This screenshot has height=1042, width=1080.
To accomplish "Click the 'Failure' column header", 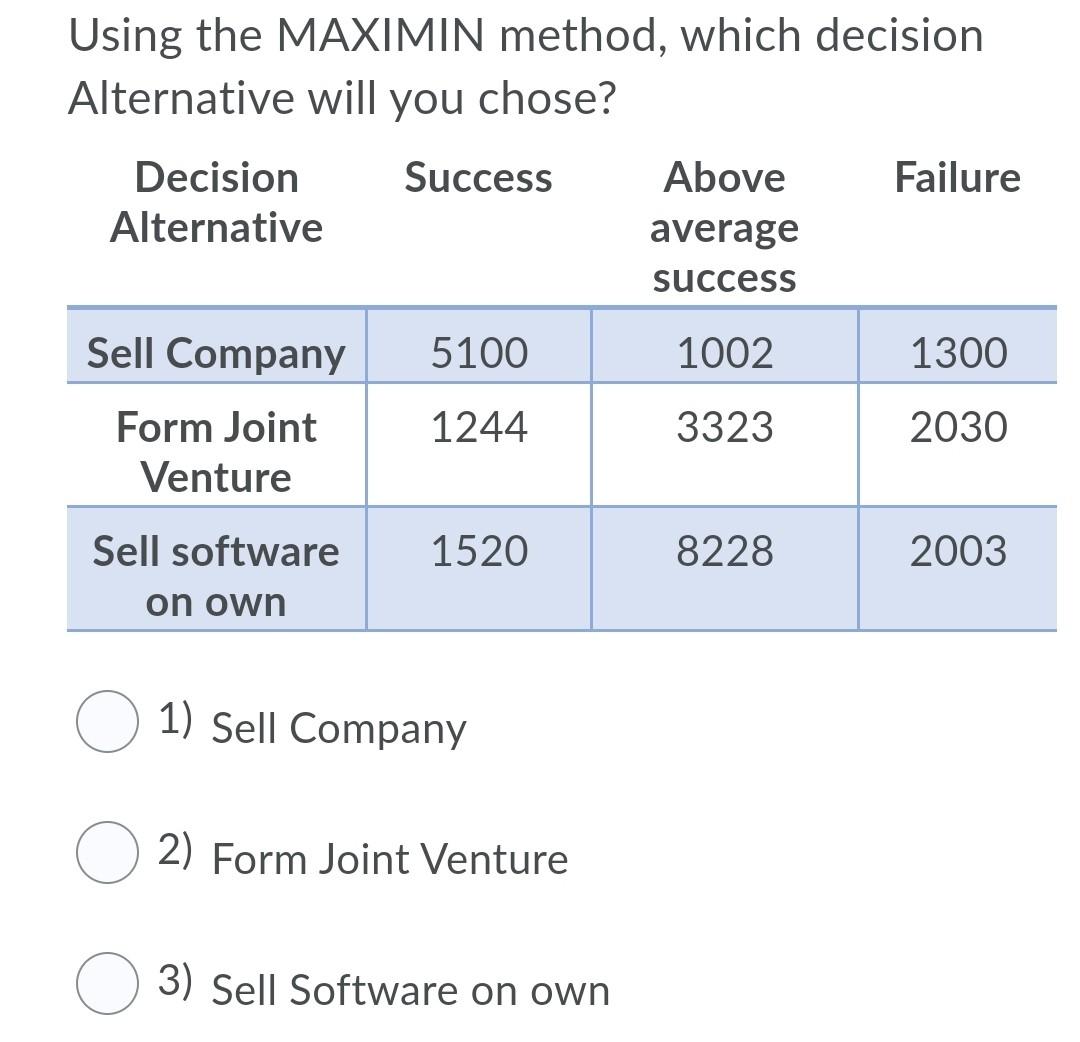I will pyautogui.click(x=959, y=178).
